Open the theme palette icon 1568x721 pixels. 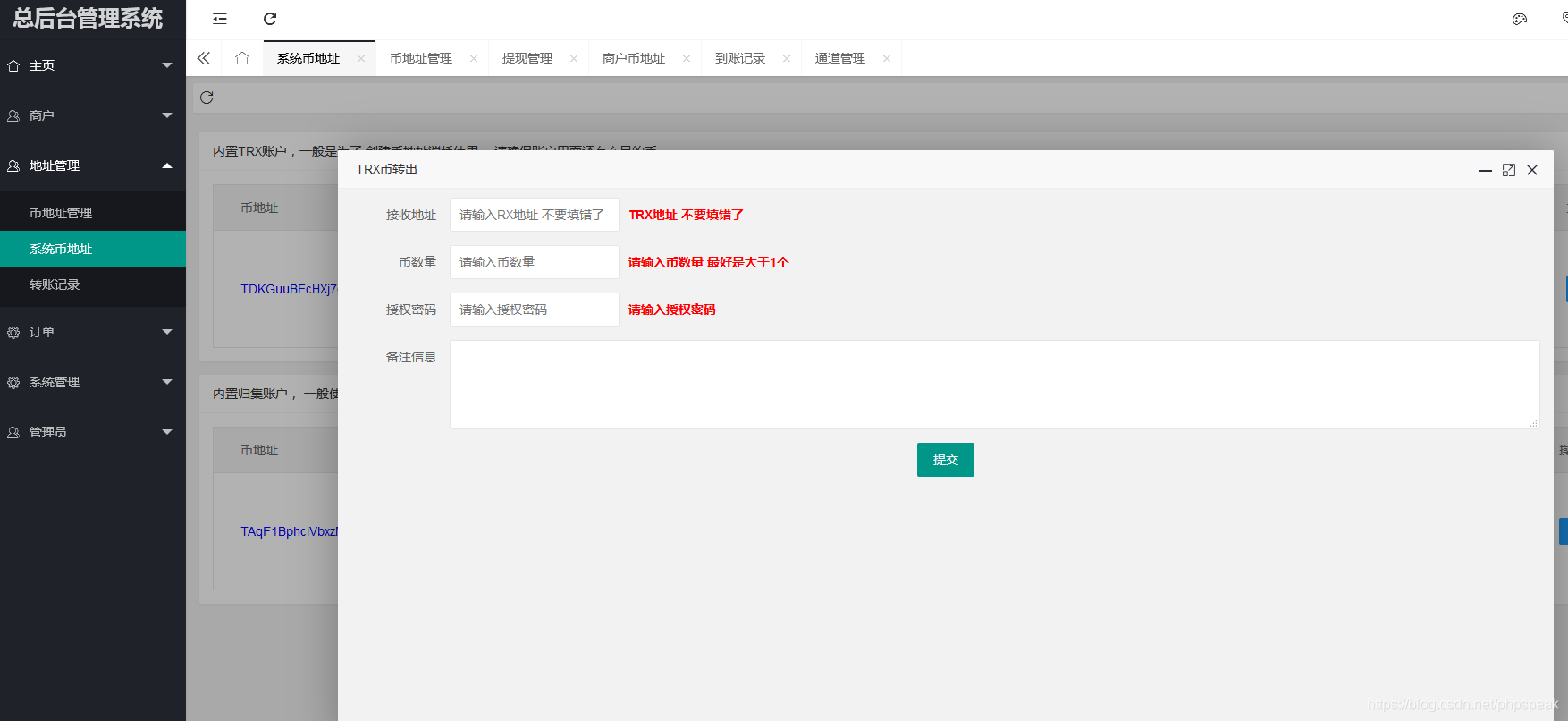[1520, 19]
